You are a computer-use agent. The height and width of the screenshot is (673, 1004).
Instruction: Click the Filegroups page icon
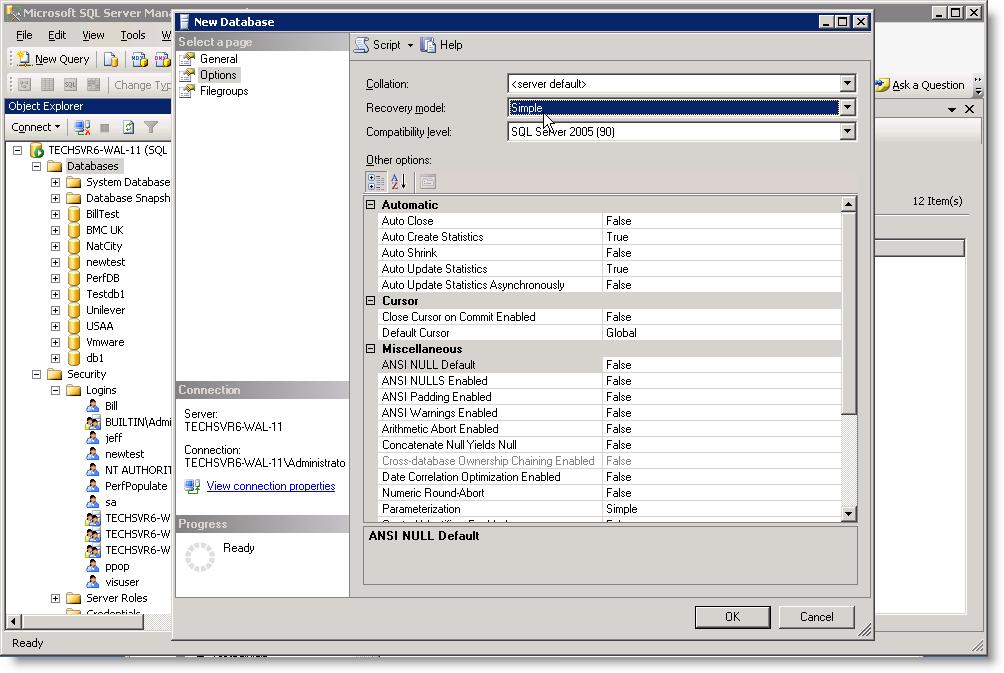(x=187, y=91)
